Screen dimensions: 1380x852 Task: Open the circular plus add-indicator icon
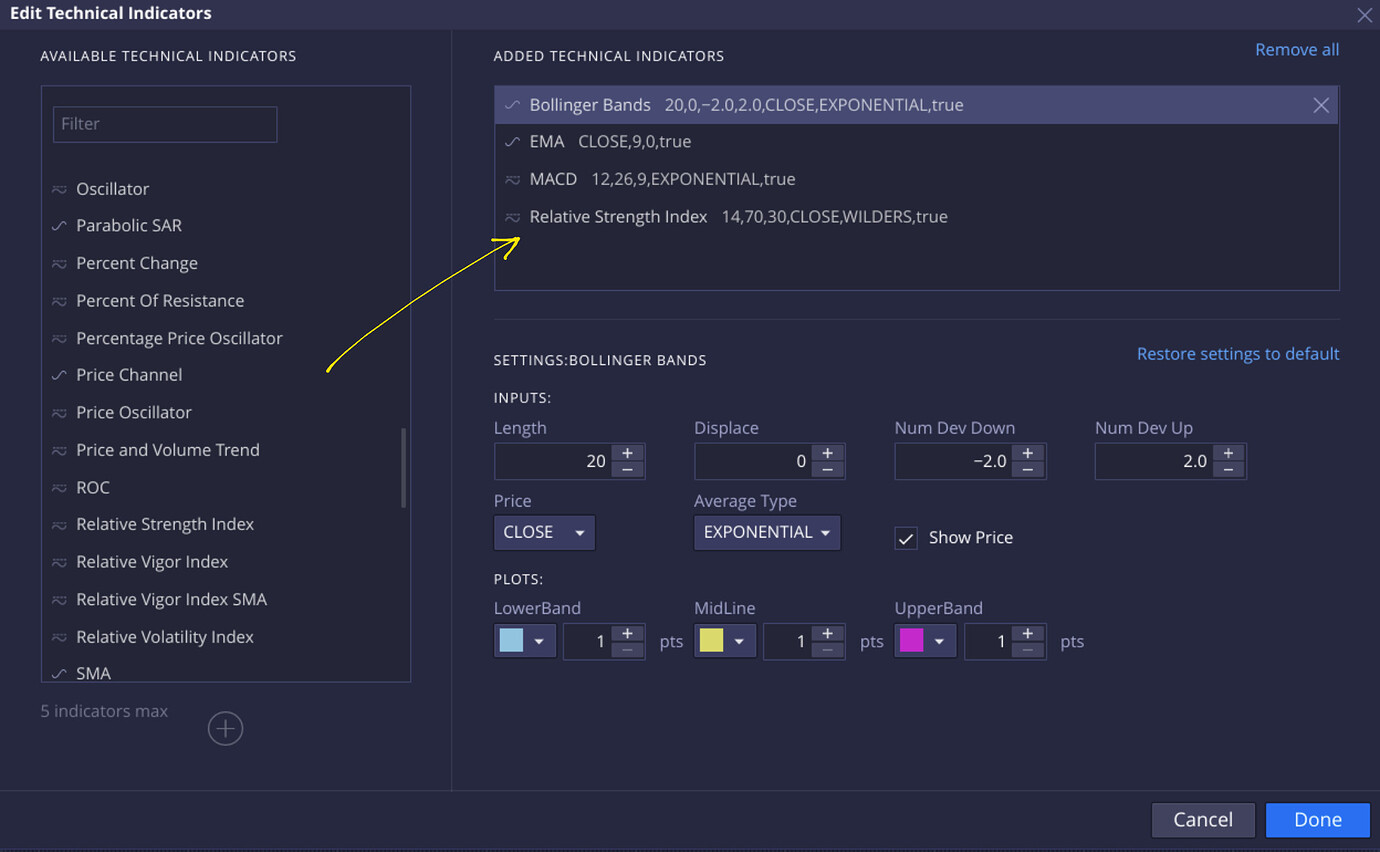pos(225,728)
